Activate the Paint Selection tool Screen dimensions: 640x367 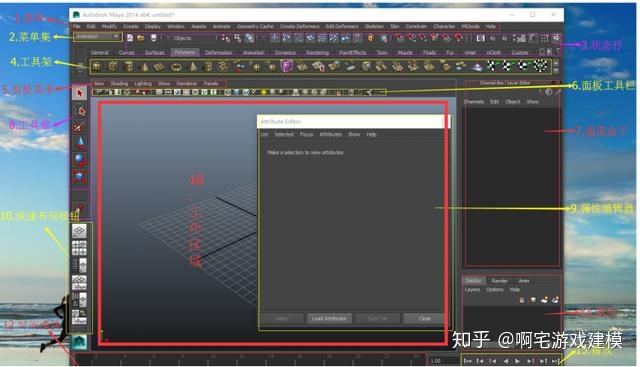point(80,127)
